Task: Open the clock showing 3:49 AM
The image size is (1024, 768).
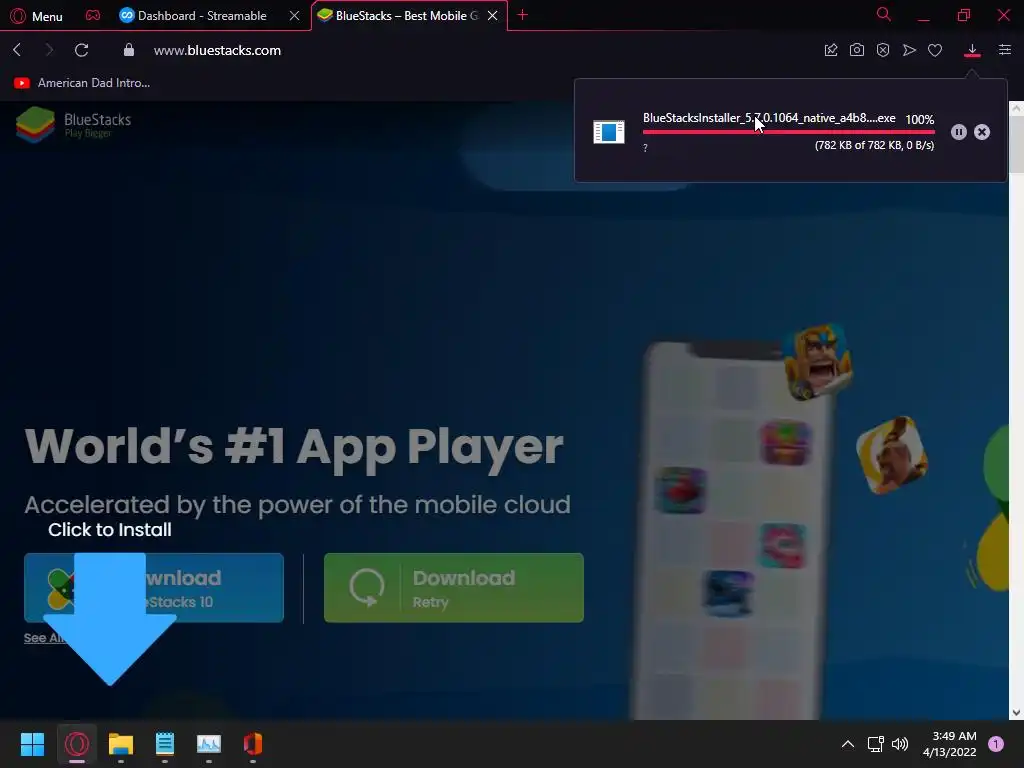Action: click(x=950, y=744)
